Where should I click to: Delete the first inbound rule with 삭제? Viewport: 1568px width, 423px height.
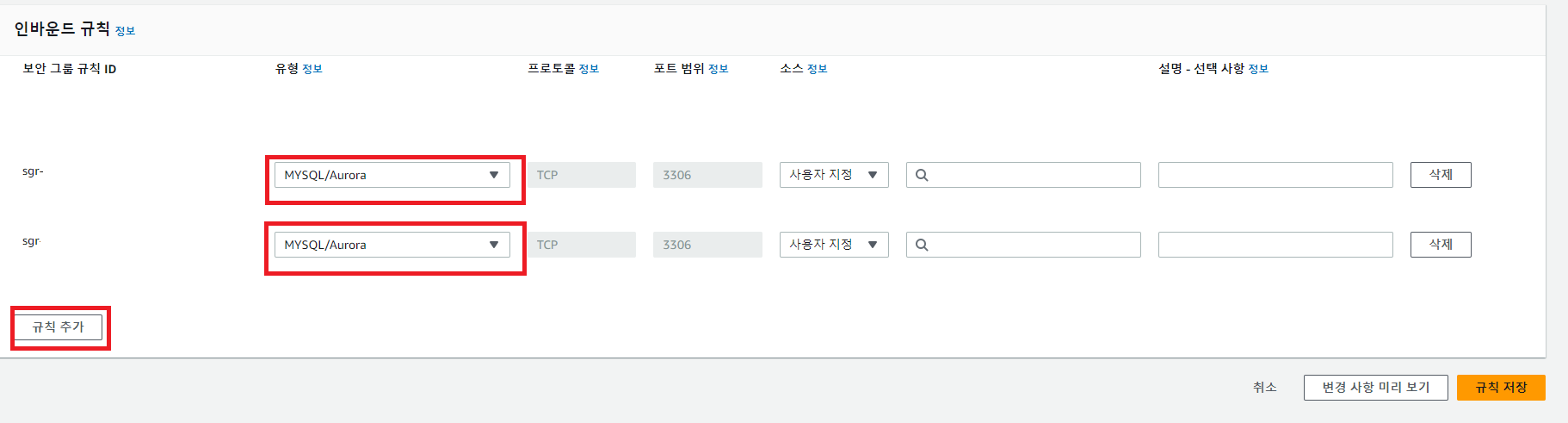1440,175
